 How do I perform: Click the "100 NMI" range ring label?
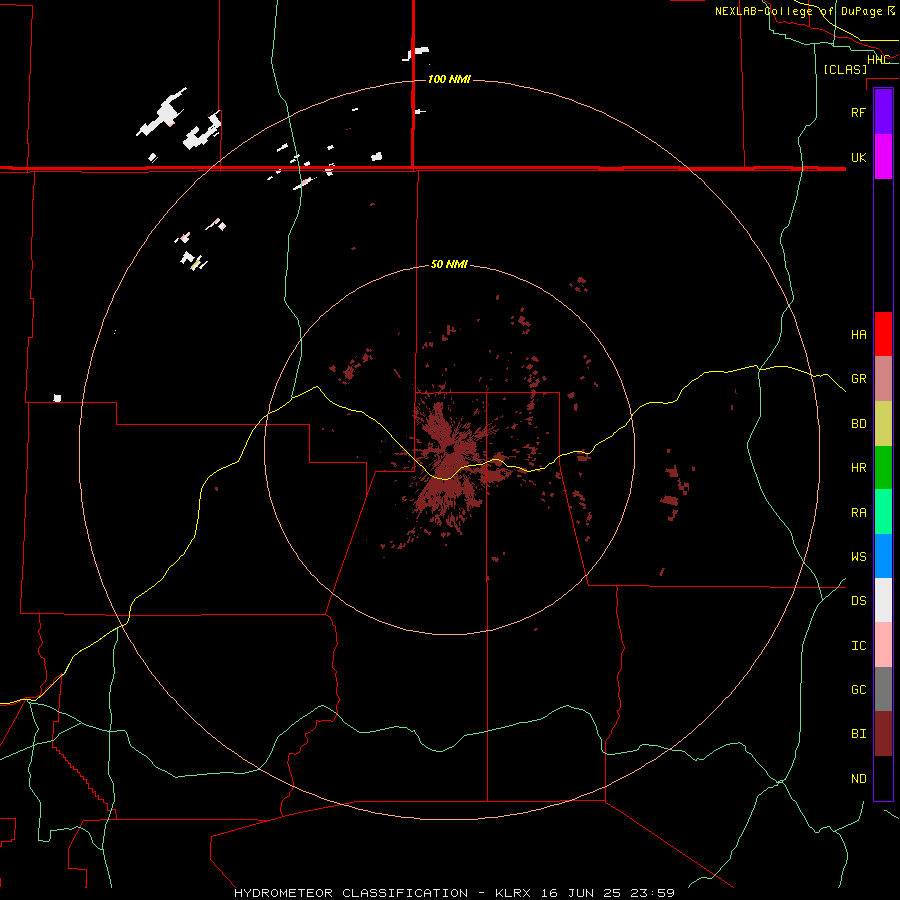click(x=449, y=79)
